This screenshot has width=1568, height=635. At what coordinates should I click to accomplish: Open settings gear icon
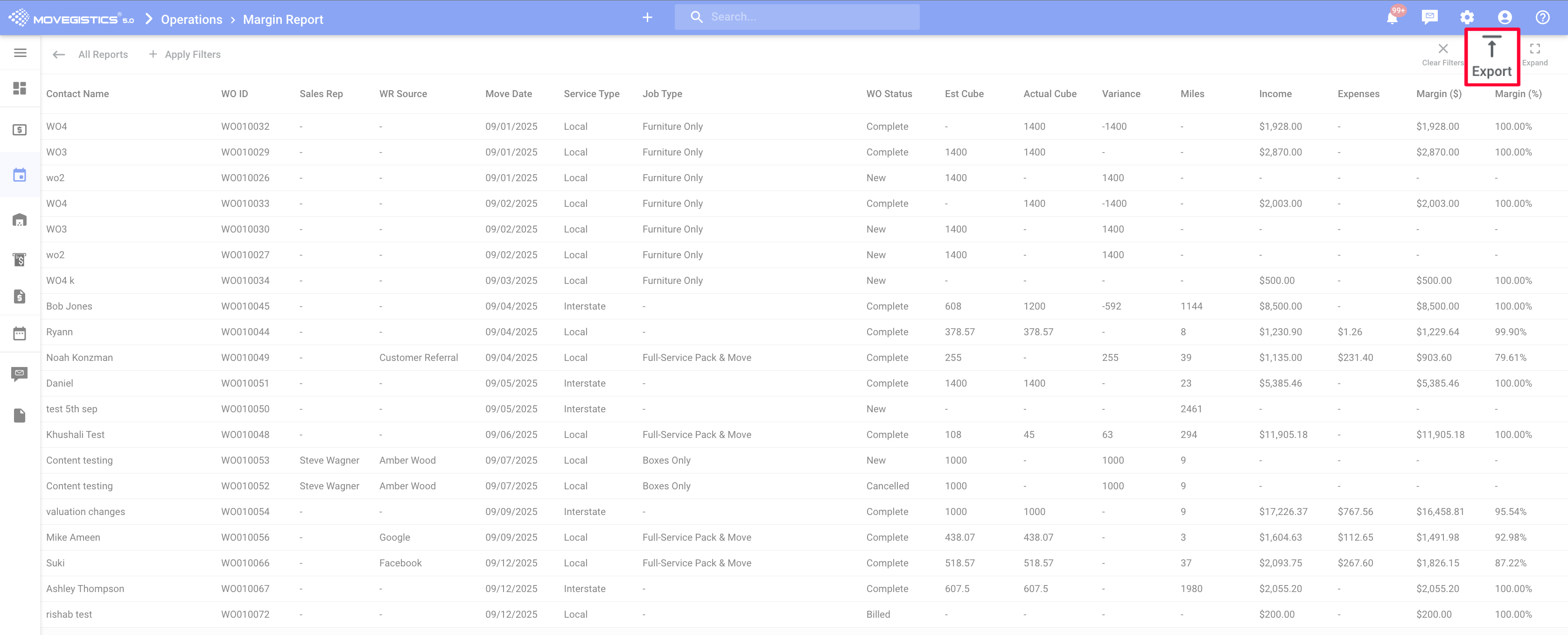tap(1467, 17)
